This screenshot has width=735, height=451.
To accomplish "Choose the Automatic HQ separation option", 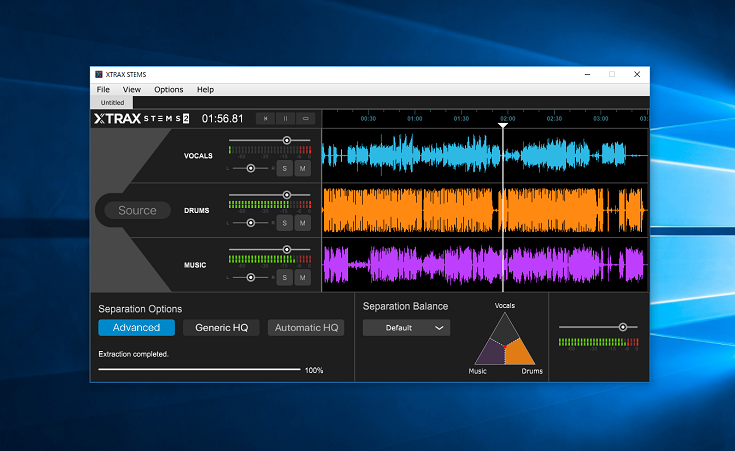I will tap(306, 328).
